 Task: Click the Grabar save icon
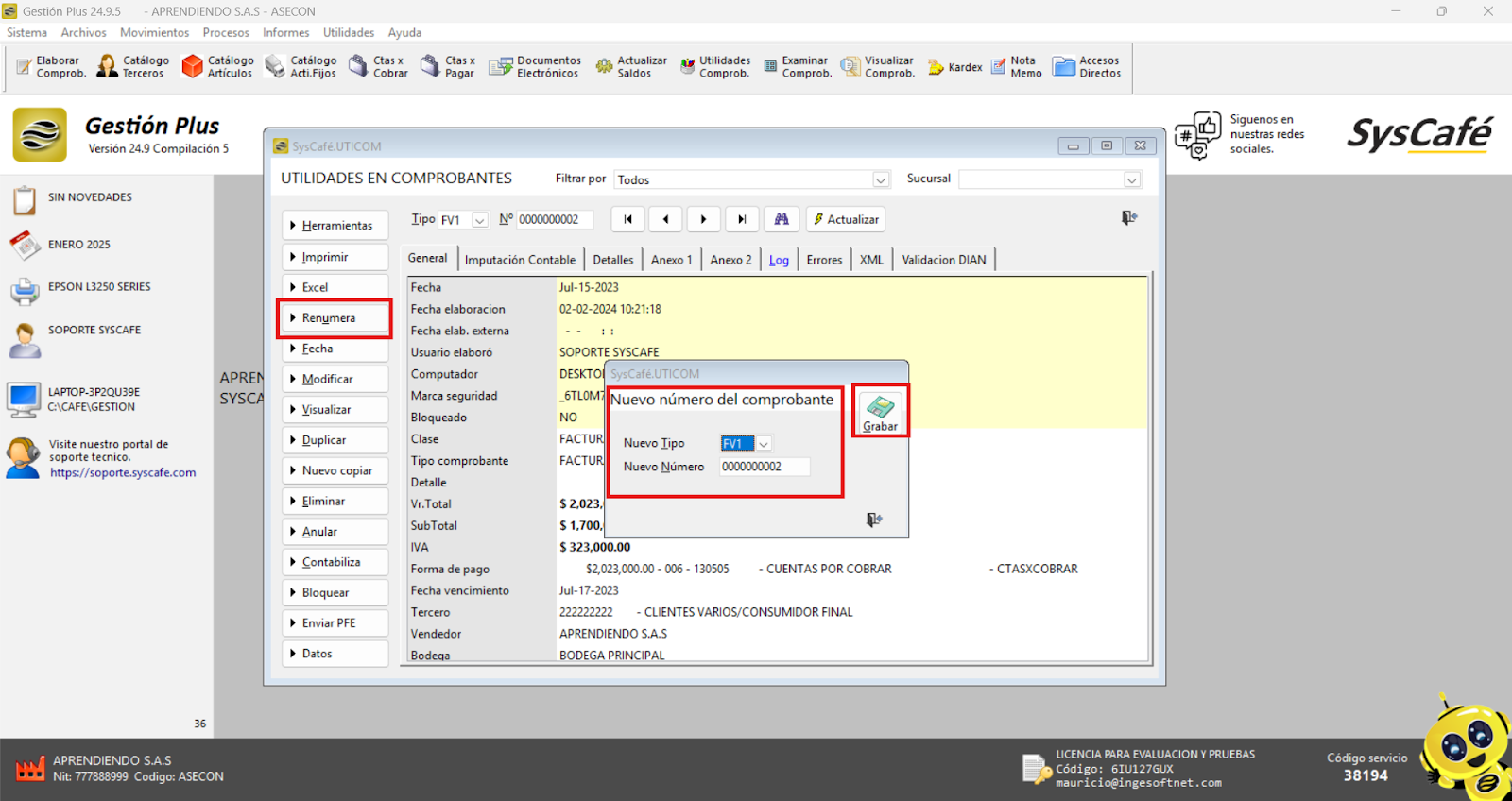[x=880, y=409]
